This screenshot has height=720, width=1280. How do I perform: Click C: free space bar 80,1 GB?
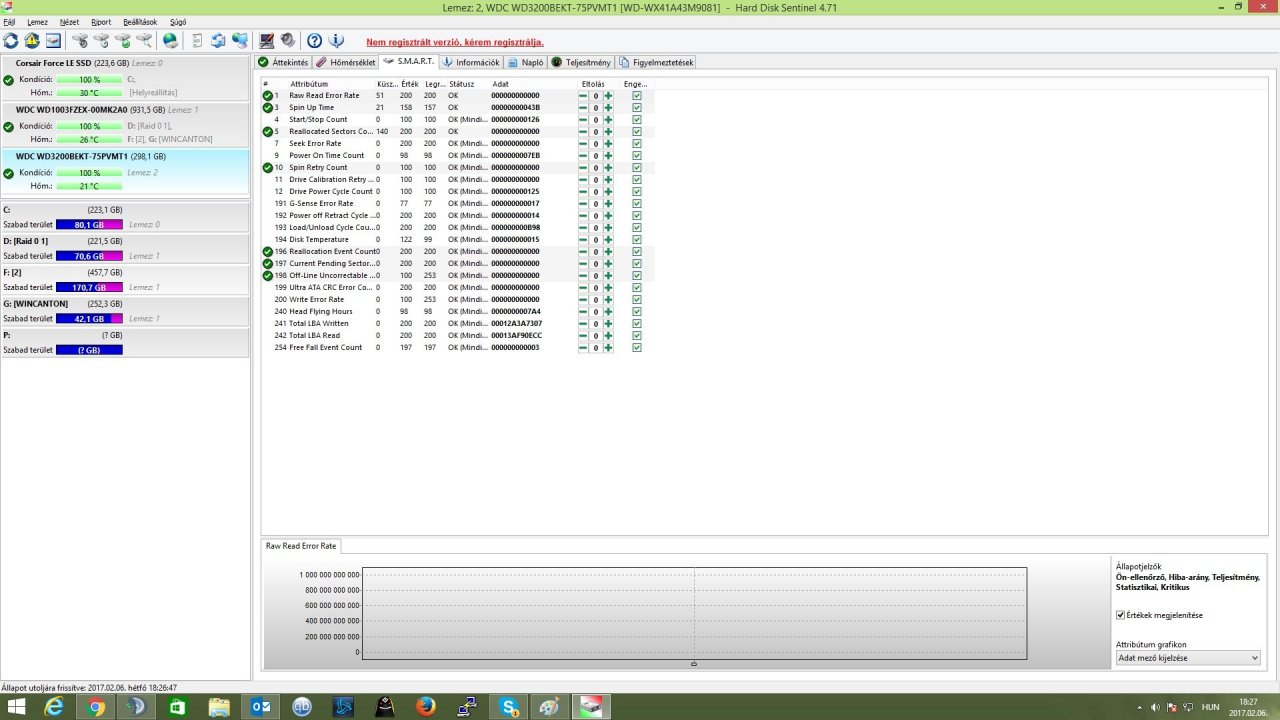89,225
